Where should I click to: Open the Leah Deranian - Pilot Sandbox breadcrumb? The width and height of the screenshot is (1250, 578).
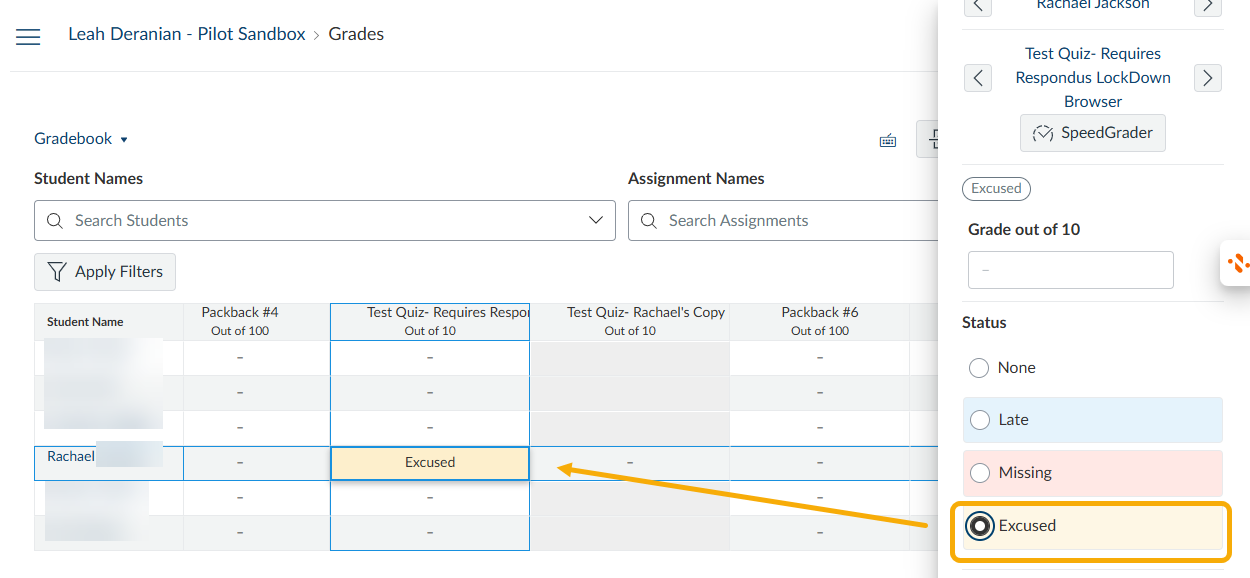186,33
